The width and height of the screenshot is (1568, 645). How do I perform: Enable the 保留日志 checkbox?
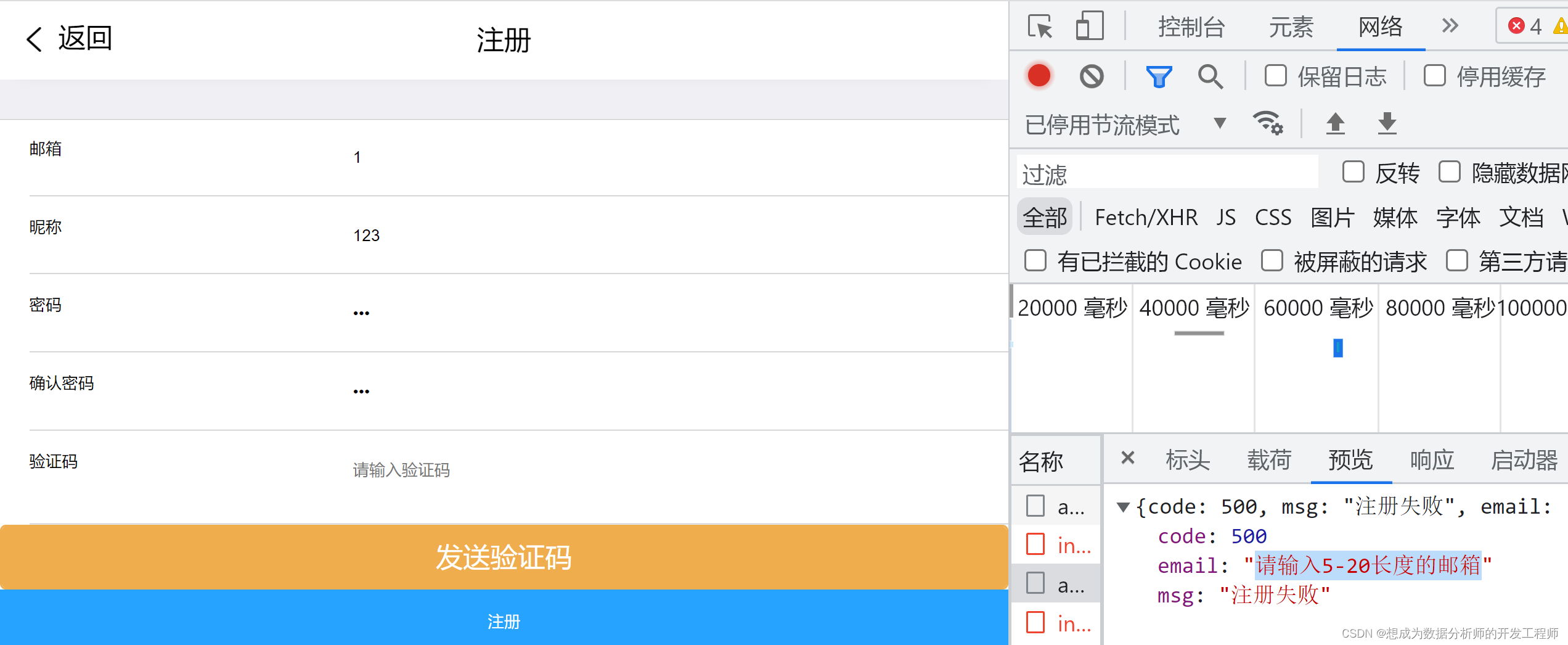point(1275,76)
